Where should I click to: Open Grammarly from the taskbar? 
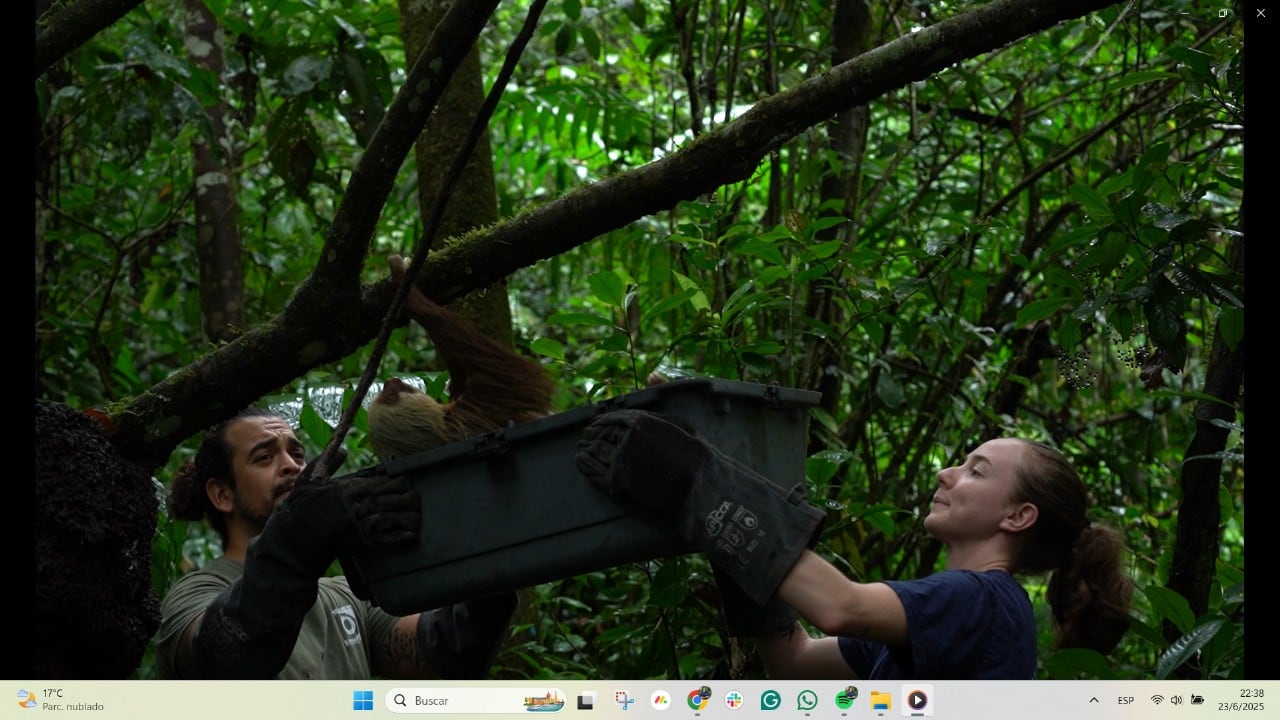[x=770, y=701]
